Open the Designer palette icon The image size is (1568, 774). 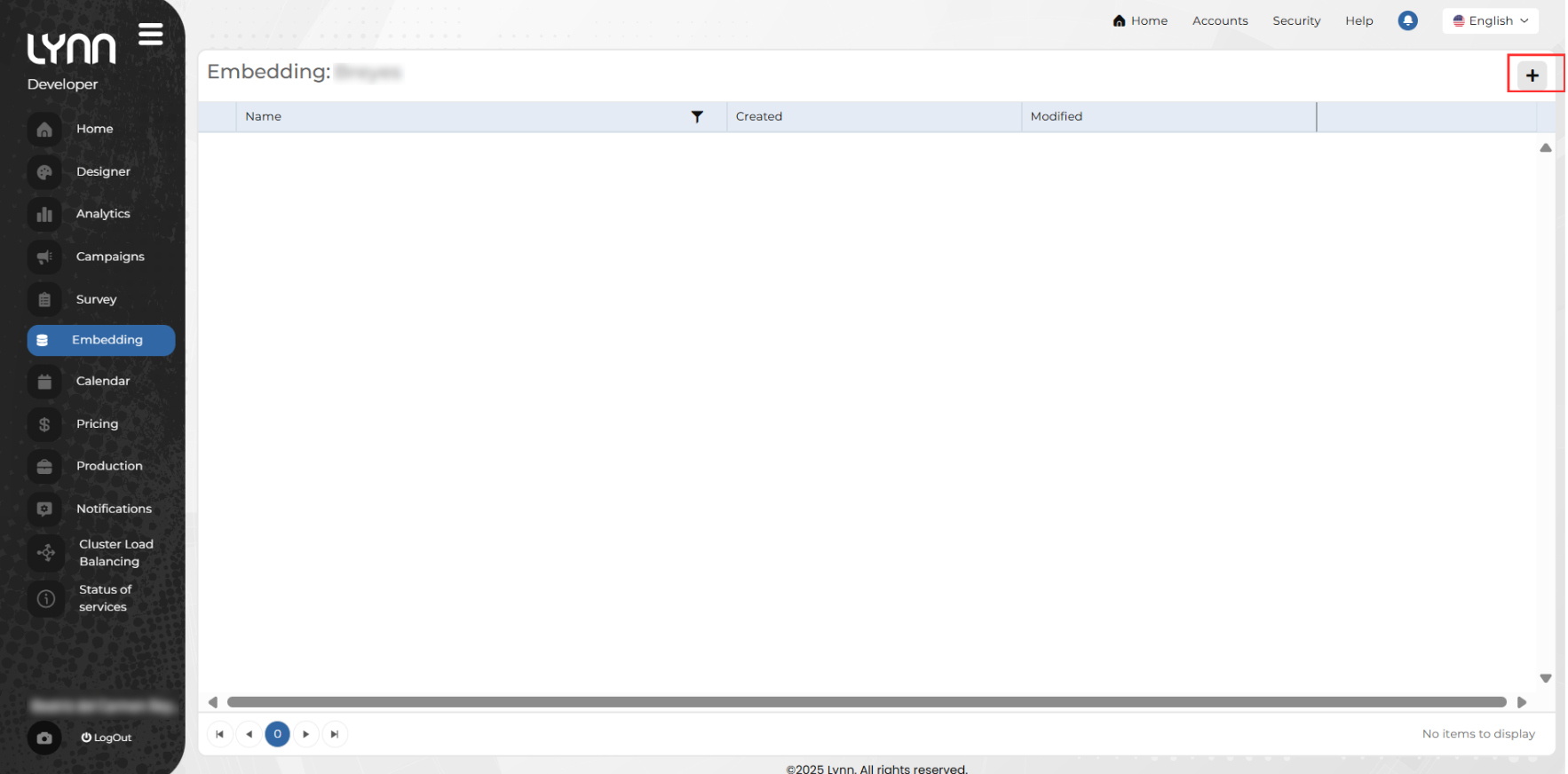pyautogui.click(x=44, y=172)
